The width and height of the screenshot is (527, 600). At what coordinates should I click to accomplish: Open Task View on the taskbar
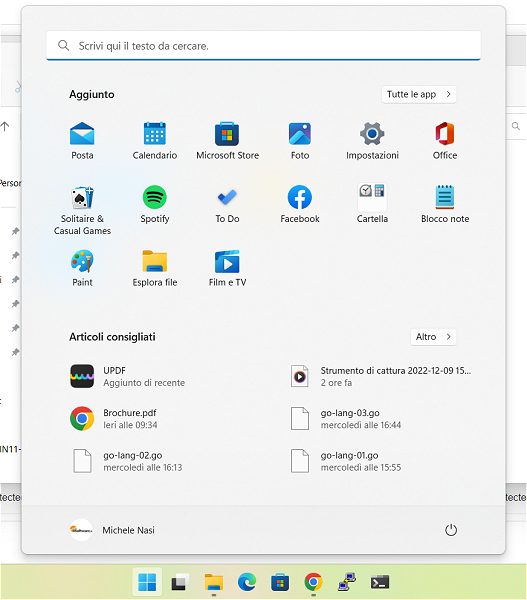(x=179, y=582)
